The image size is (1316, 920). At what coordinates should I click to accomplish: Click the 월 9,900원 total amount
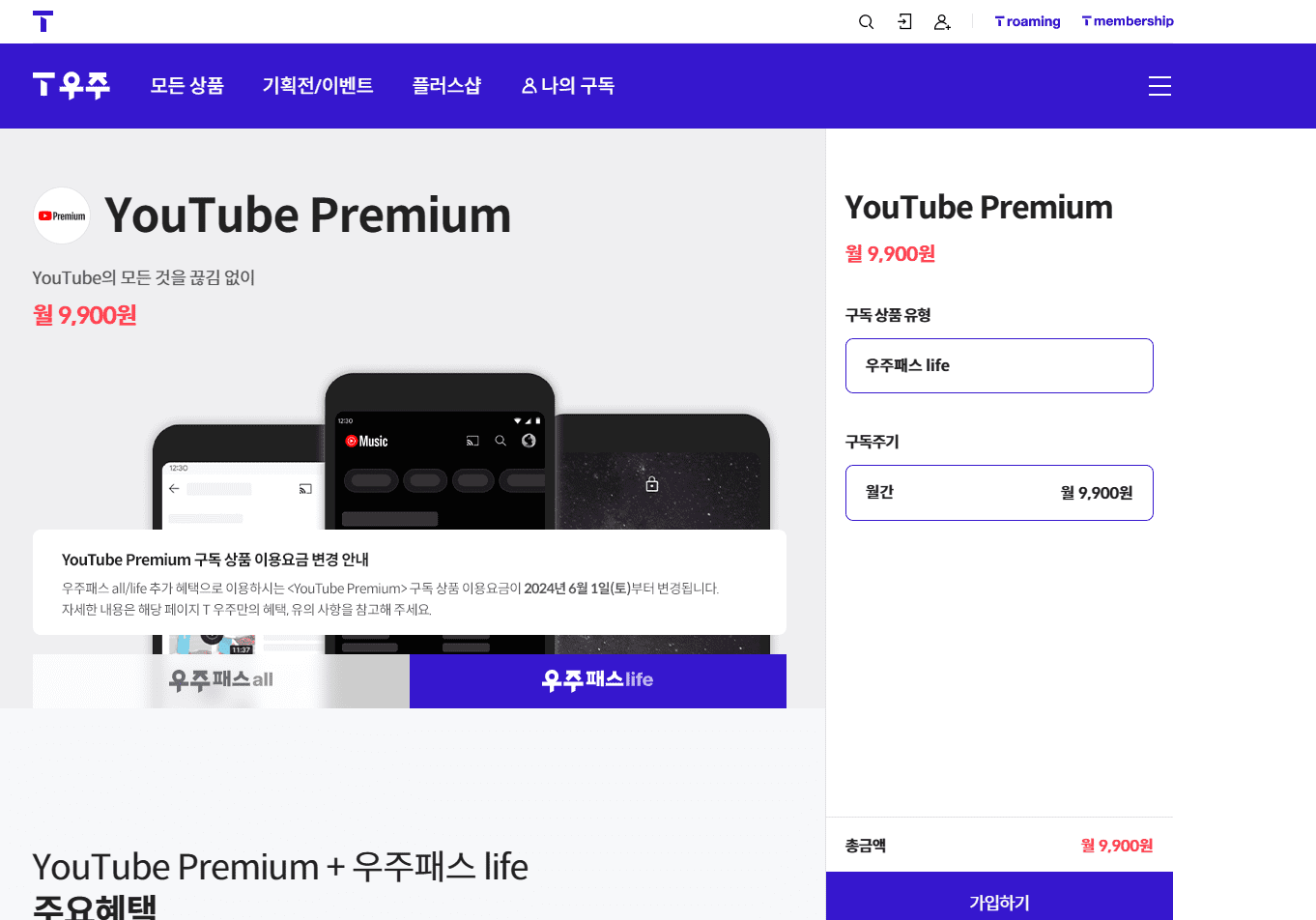point(1117,846)
